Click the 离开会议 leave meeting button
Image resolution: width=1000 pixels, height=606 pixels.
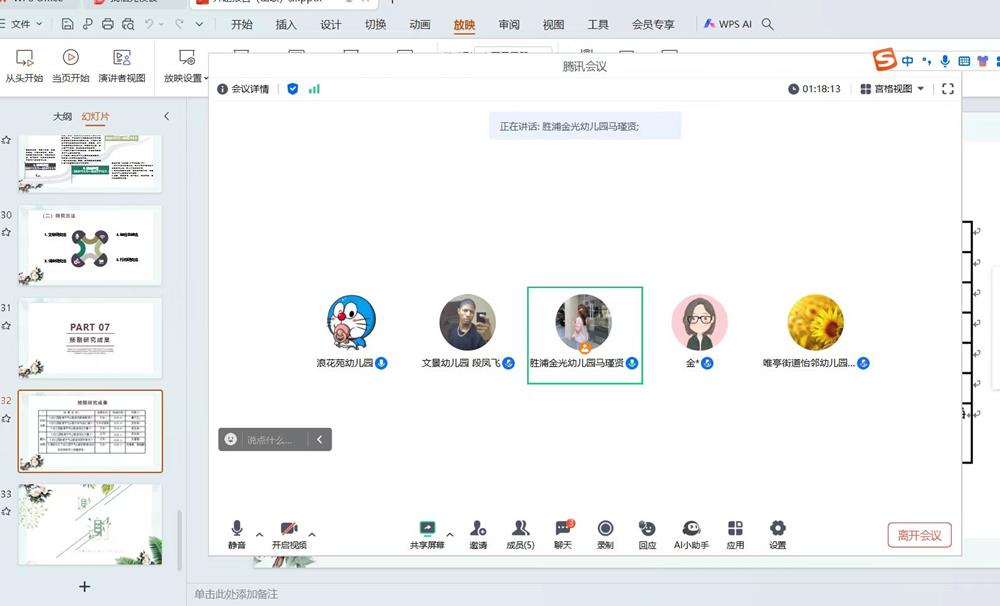[920, 535]
